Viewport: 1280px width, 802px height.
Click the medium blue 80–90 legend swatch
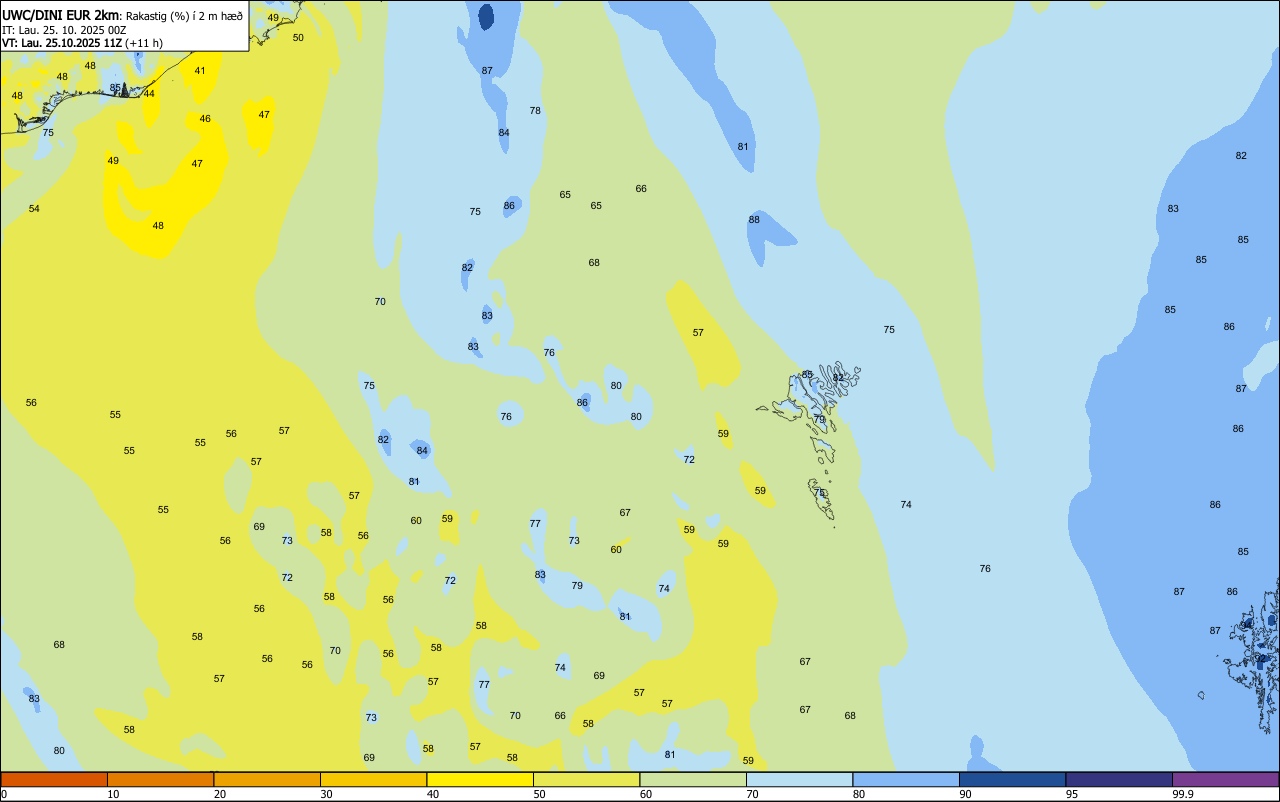tap(906, 779)
